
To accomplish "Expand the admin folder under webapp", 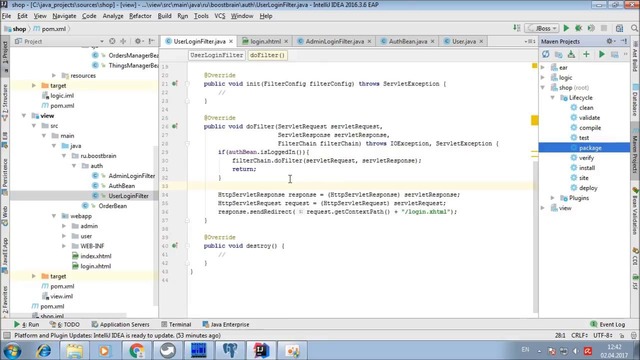I will coord(64,226).
